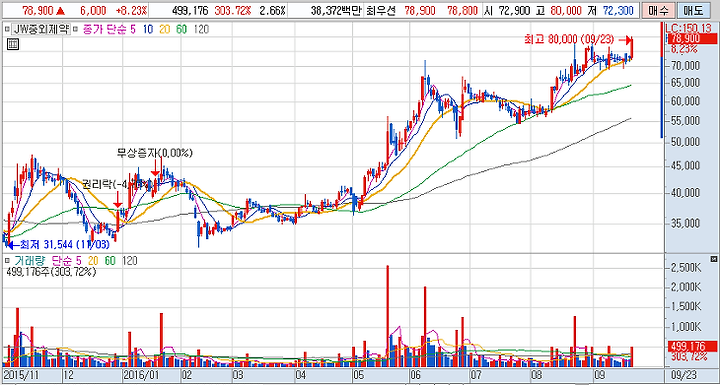This screenshot has height=385, width=720.
Task: Click the best bid 78,800 value
Action: point(462,10)
